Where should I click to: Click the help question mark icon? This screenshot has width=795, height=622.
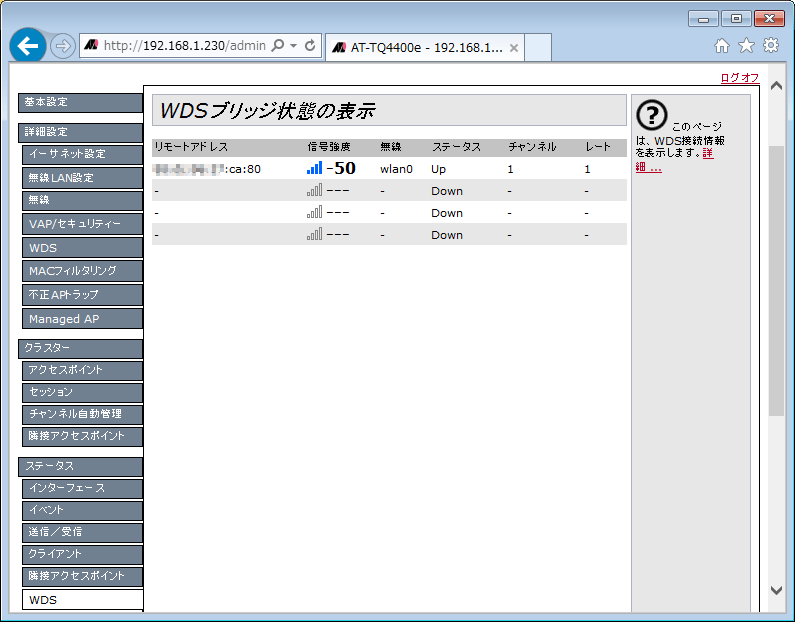coord(651,115)
